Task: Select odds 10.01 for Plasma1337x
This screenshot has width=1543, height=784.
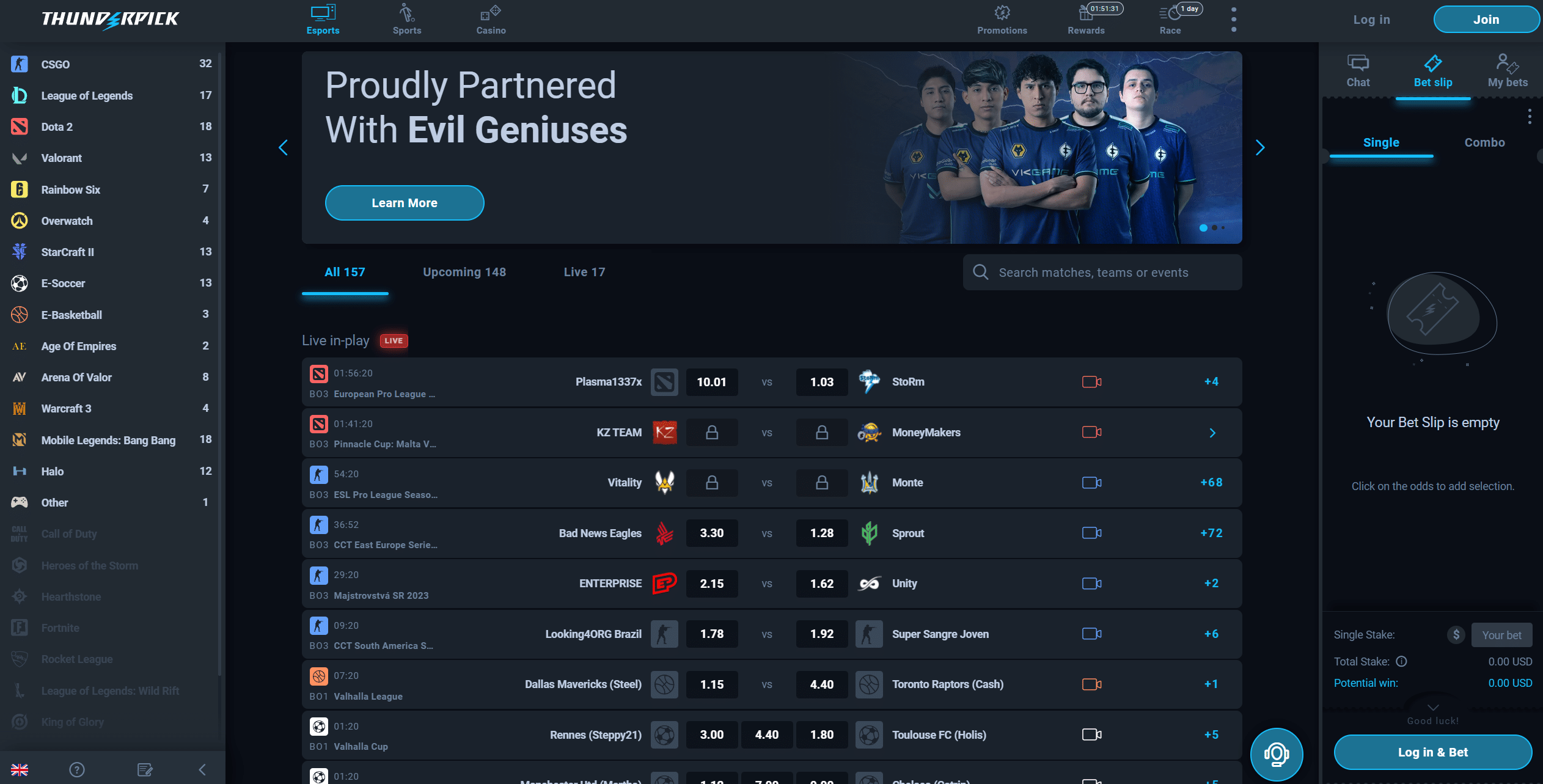Action: pos(712,382)
